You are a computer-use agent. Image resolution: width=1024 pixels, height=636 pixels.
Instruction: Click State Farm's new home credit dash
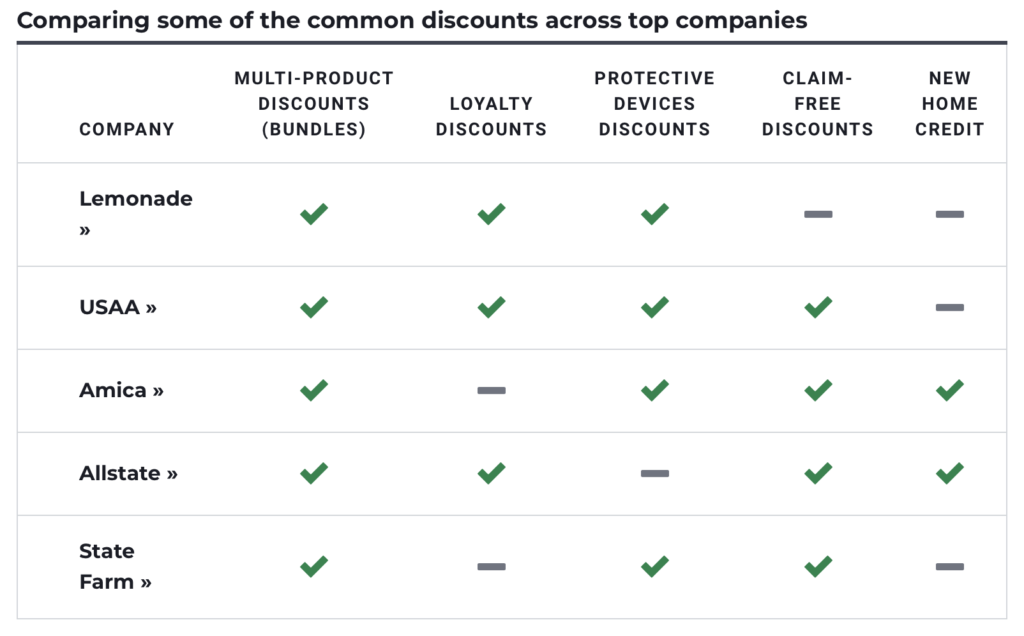[x=950, y=567]
